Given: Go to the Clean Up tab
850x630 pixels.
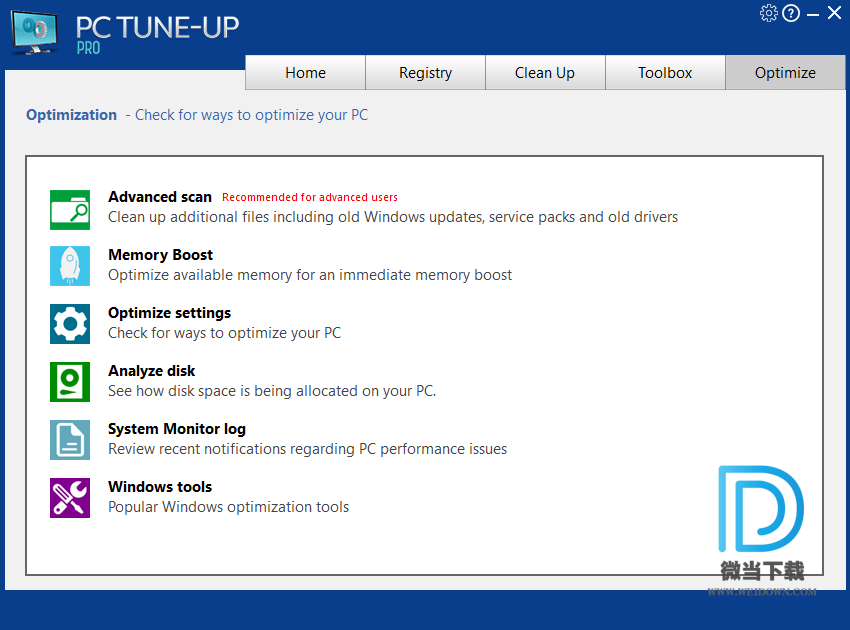Looking at the screenshot, I should (545, 73).
